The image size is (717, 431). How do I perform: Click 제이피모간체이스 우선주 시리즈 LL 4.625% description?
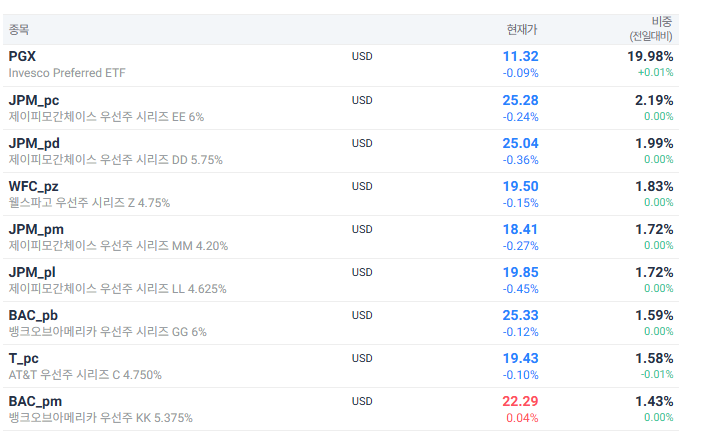118,289
